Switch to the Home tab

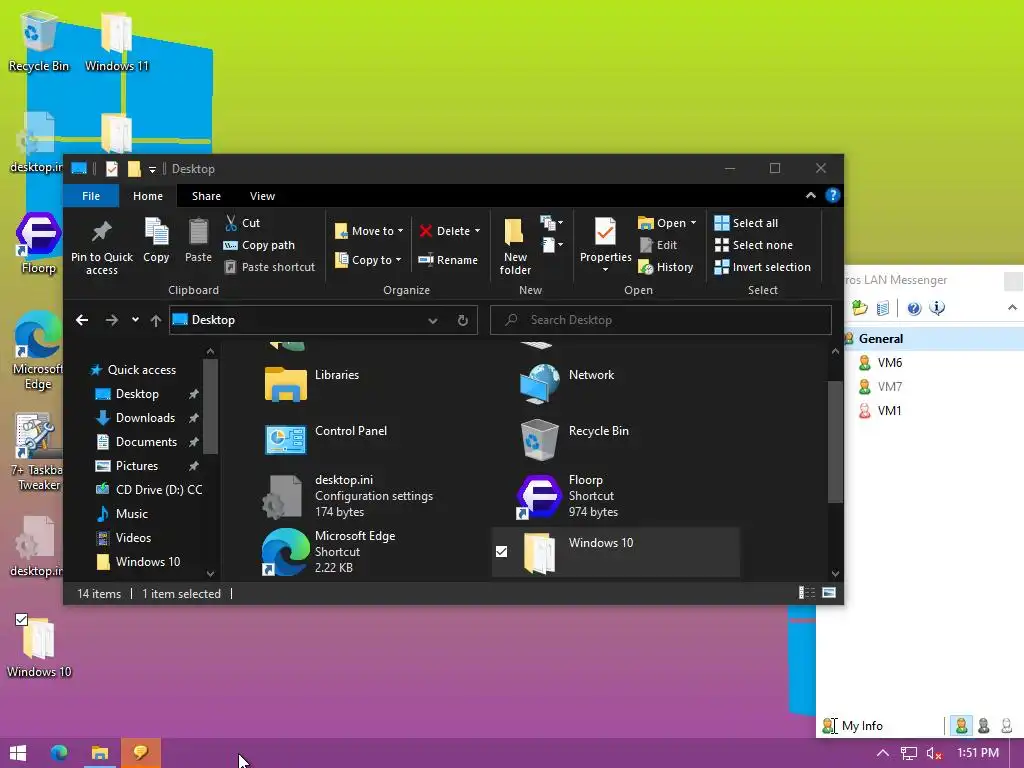coord(148,196)
